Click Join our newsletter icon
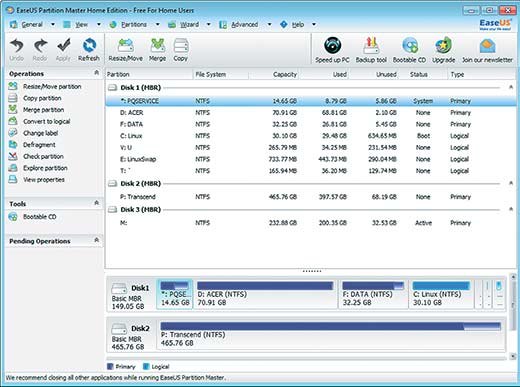Screen dimensions: 520x387 (487, 50)
